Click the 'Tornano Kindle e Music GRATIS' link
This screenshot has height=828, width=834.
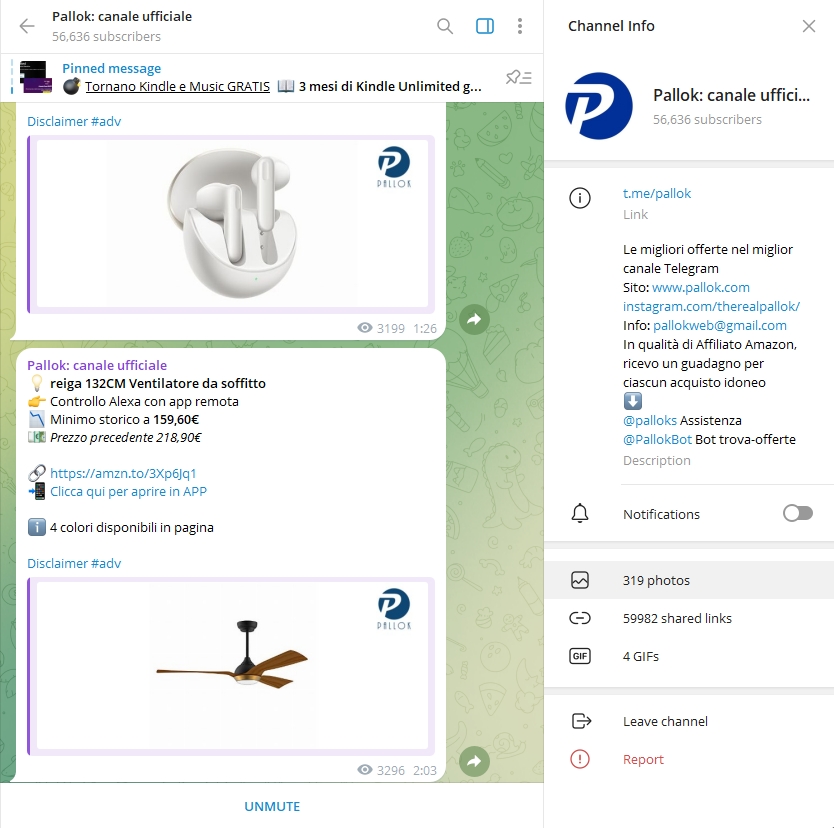tap(177, 86)
